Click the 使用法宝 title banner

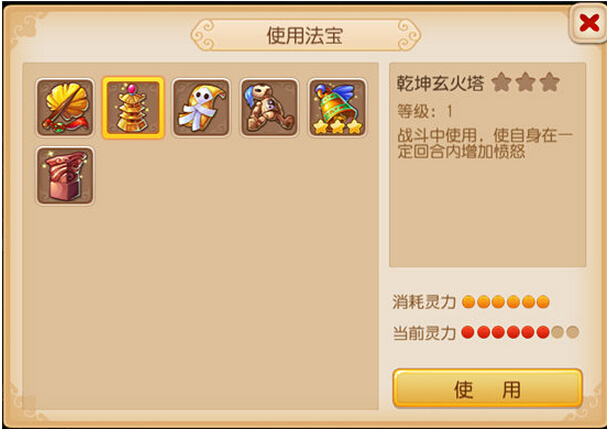[x=306, y=35]
